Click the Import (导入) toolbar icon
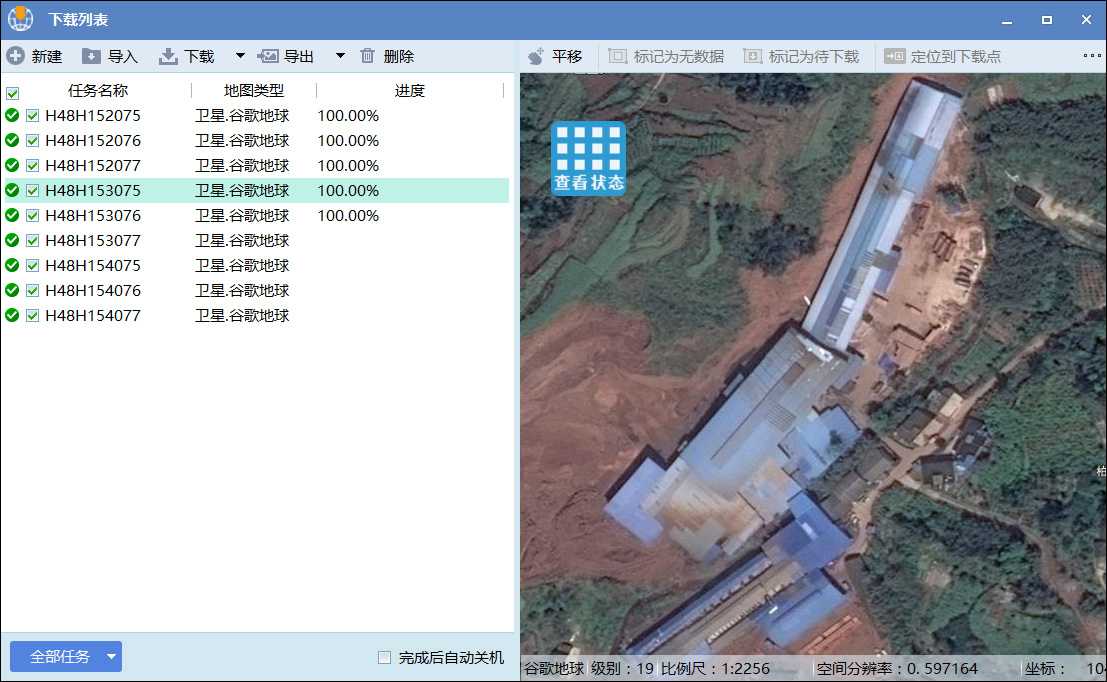This screenshot has height=682, width=1107. point(92,56)
